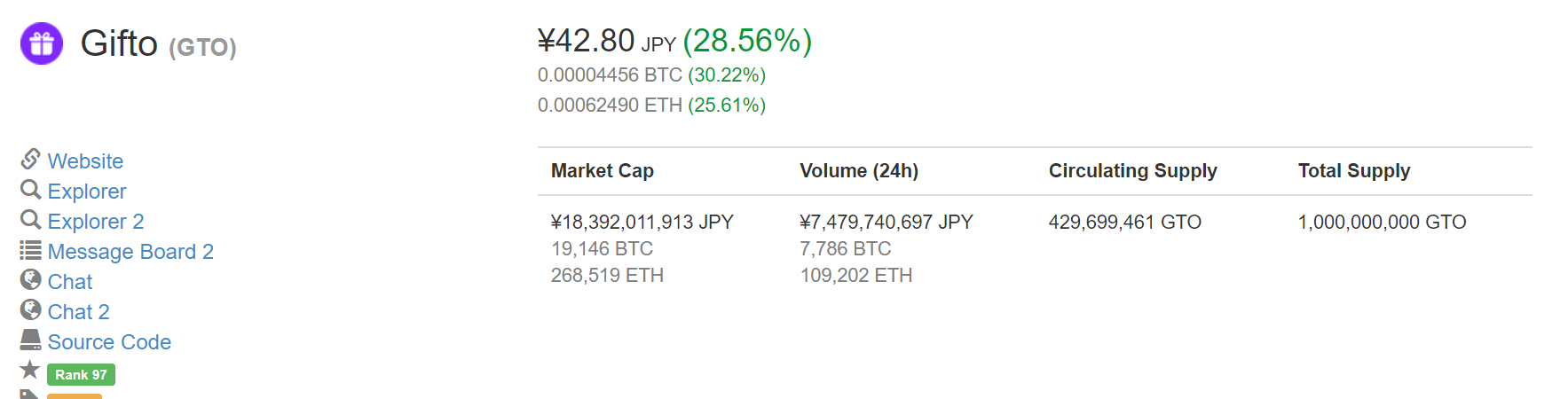
Task: Click the globe icon beside Chat
Action: [30, 280]
